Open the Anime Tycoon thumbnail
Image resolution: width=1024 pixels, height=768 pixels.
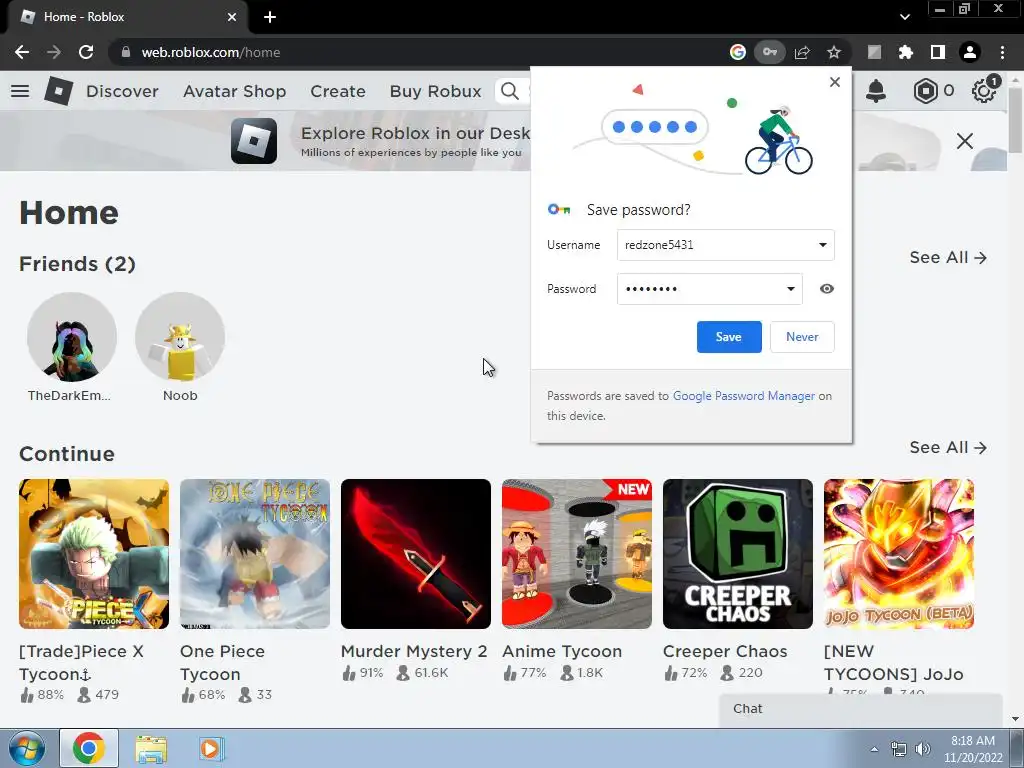(x=577, y=554)
